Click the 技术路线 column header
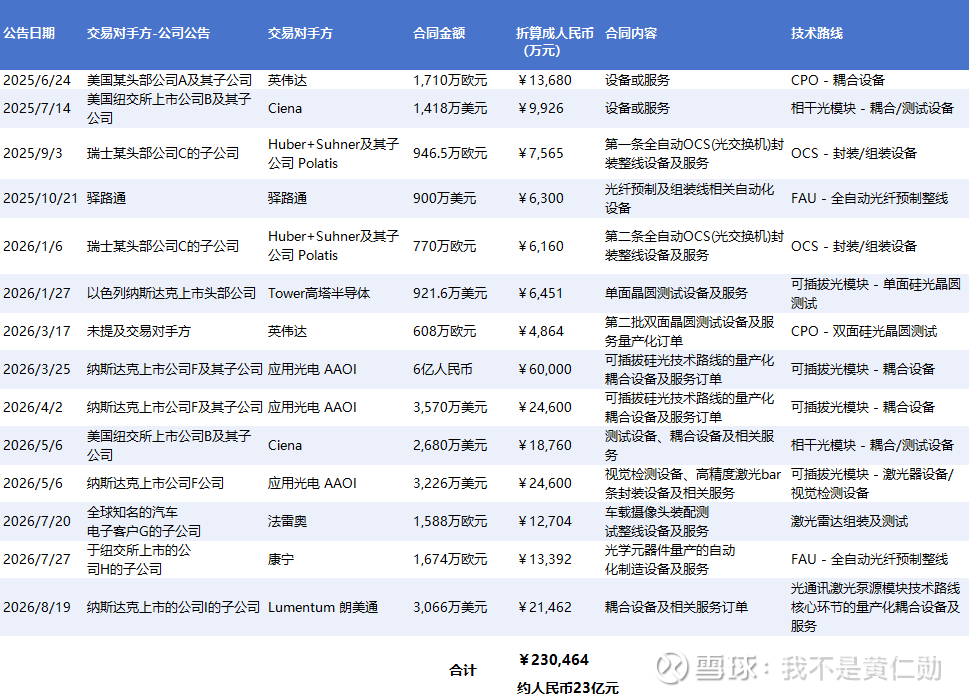This screenshot has height=698, width=970. (x=817, y=33)
